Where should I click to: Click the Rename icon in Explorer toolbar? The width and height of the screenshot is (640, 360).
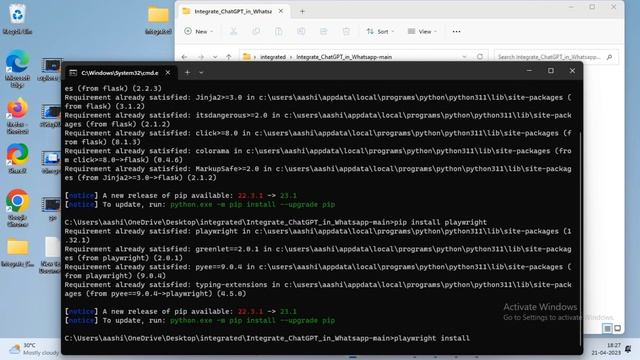(x=301, y=31)
